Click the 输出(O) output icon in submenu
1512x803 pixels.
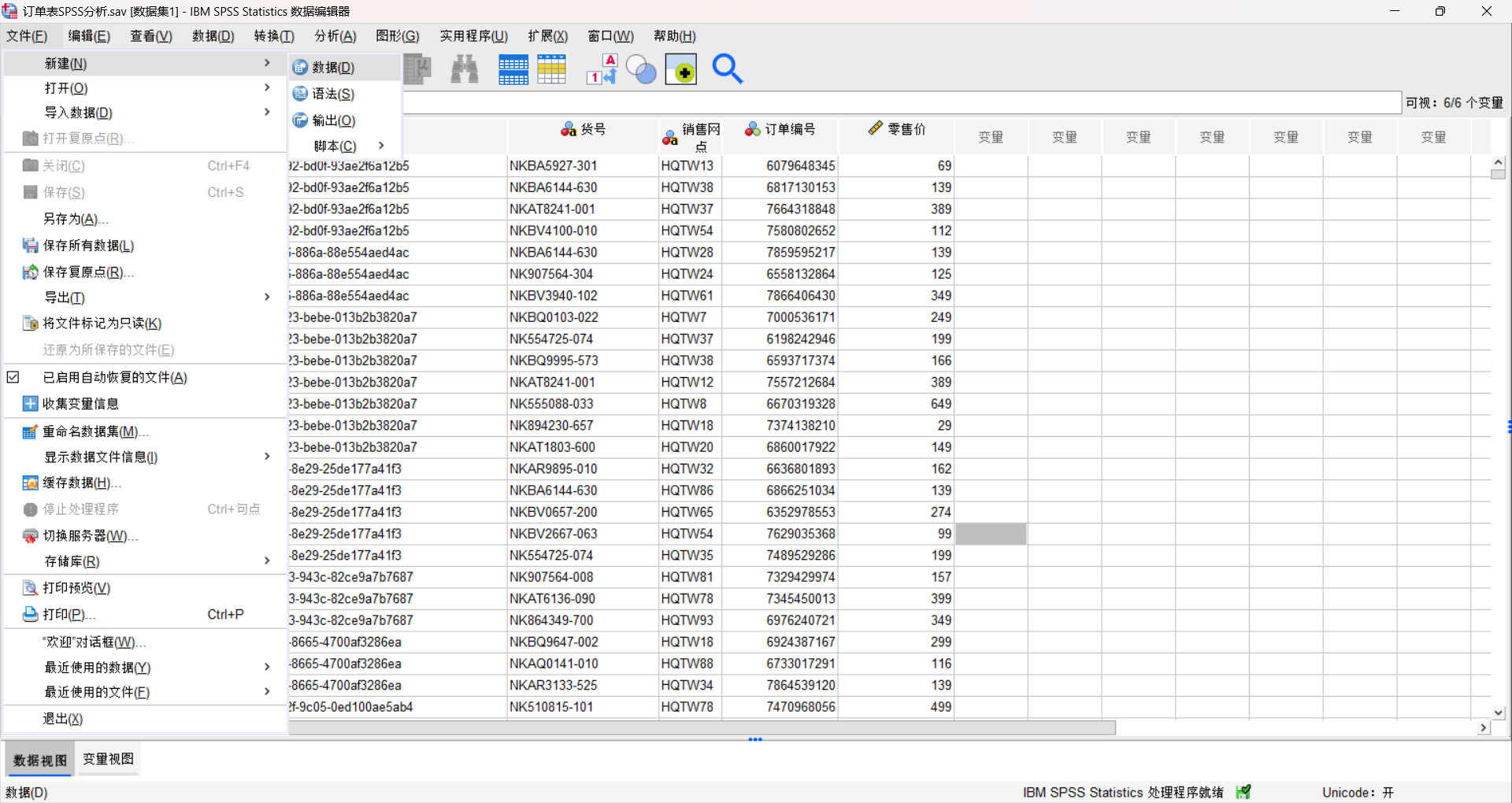pyautogui.click(x=300, y=120)
